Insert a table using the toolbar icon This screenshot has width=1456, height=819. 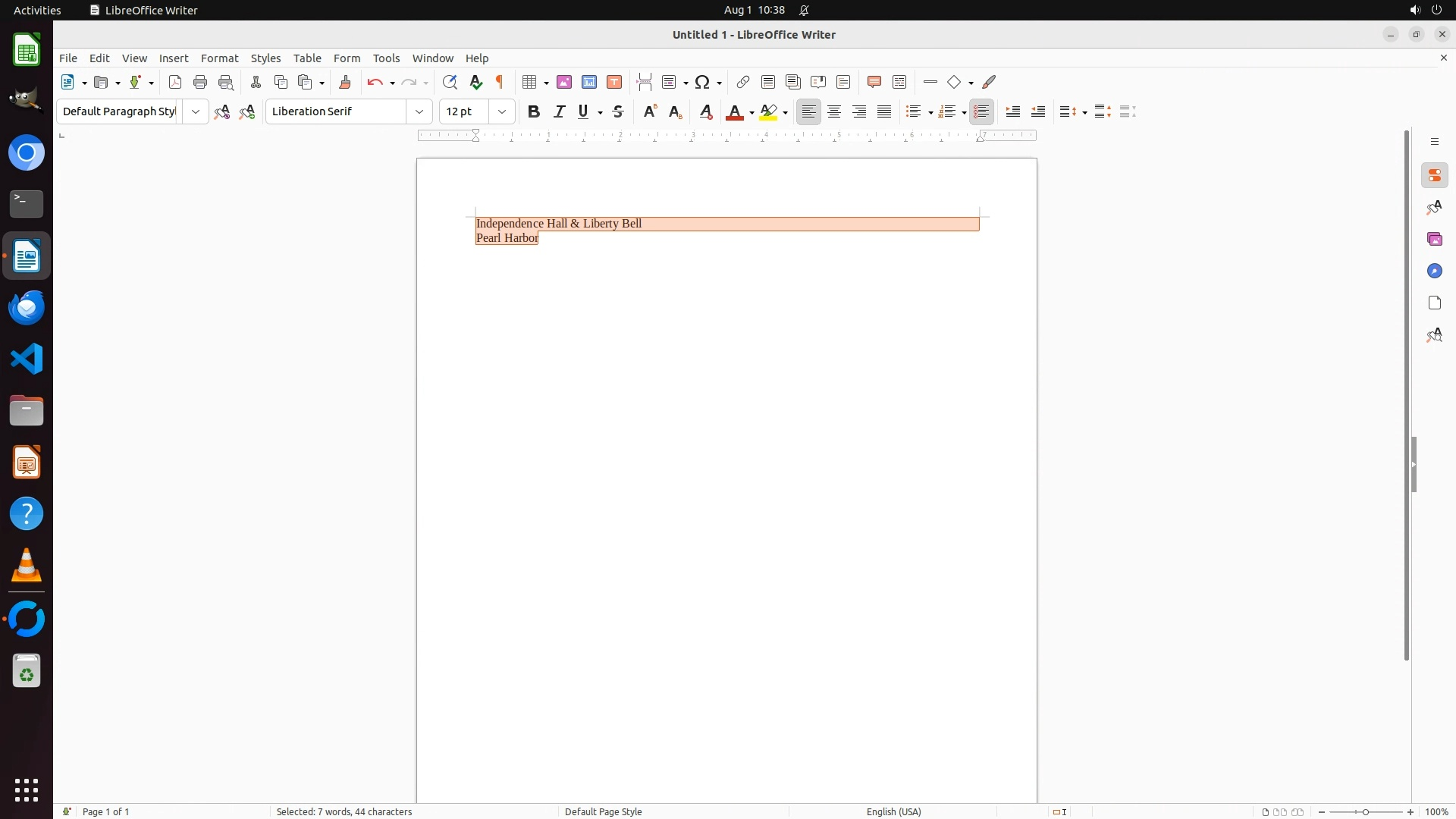530,83
